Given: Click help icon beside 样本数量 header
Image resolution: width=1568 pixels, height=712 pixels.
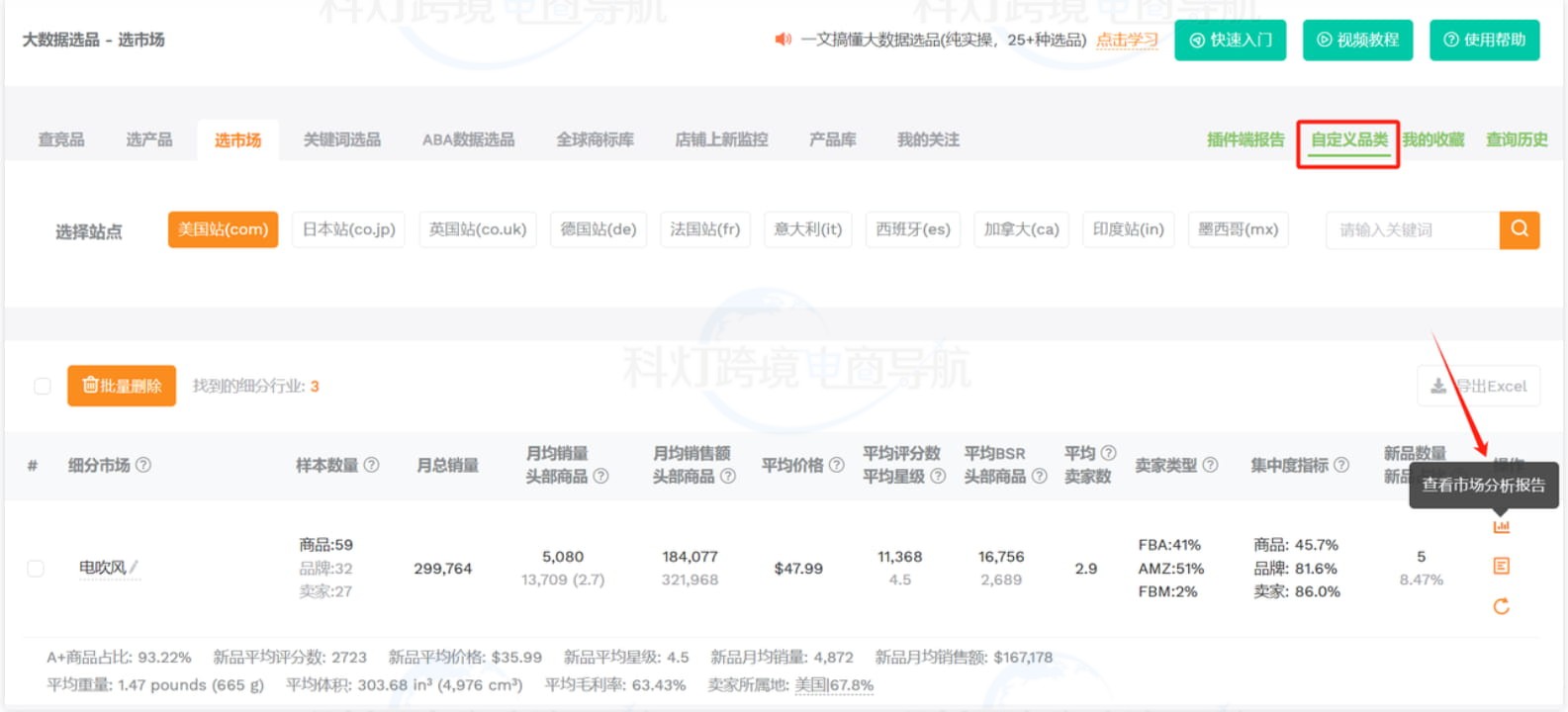Looking at the screenshot, I should 371,465.
